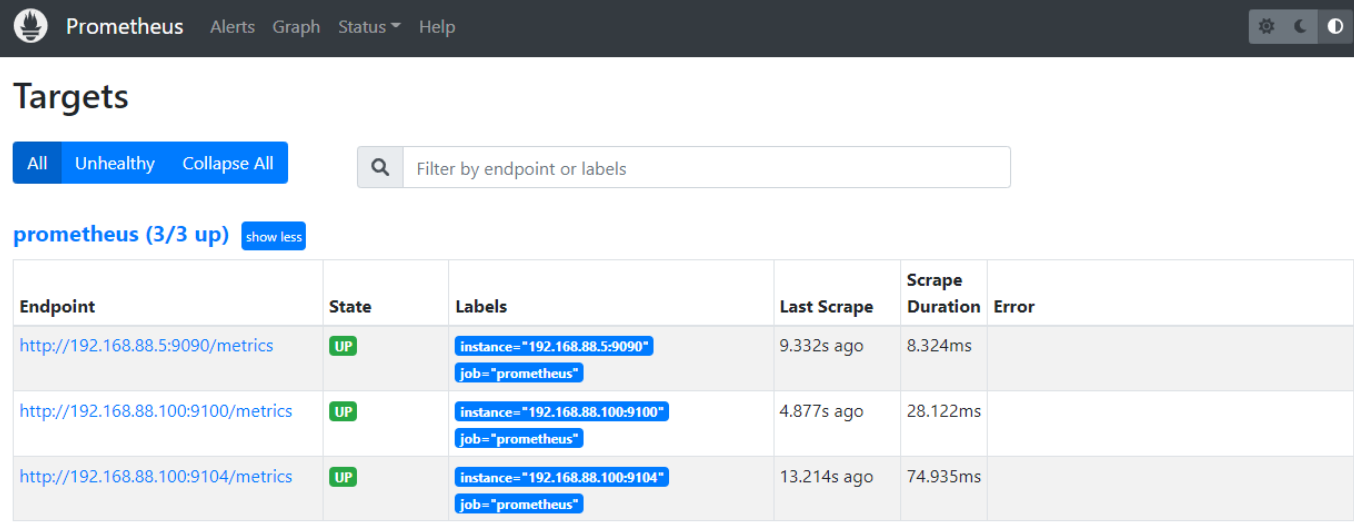Click the instance="192.168.88.100:9100" label badge
Viewport: 1354px width, 526px height.
click(562, 411)
